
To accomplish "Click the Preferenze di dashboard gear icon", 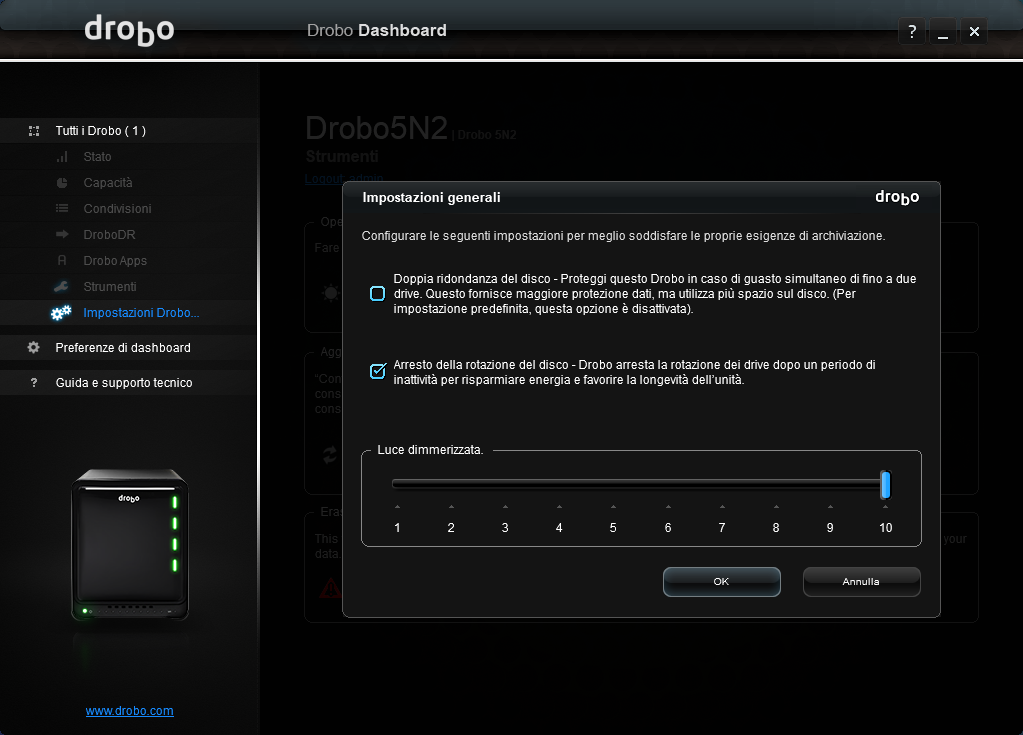I will coord(34,348).
